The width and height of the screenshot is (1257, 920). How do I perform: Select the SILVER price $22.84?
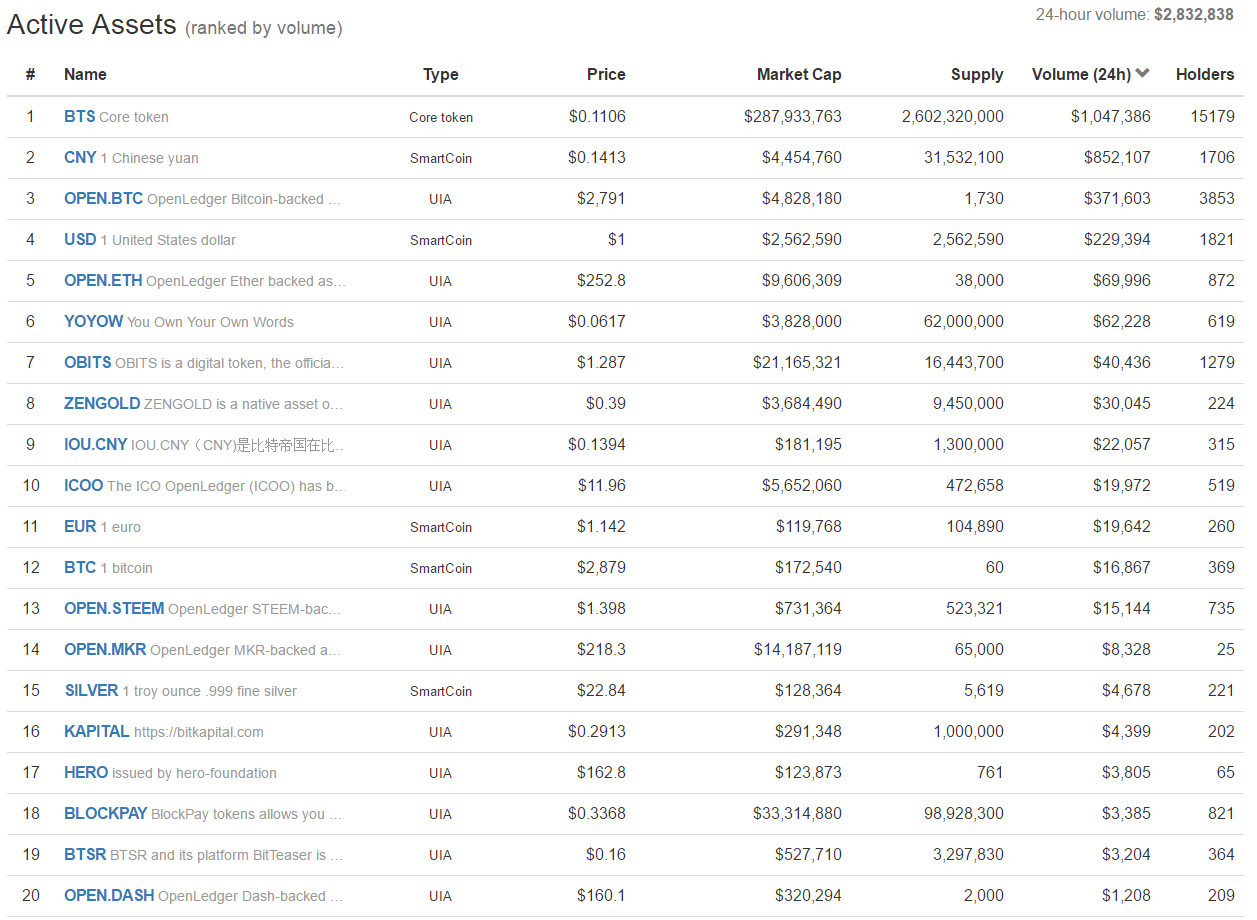point(601,691)
